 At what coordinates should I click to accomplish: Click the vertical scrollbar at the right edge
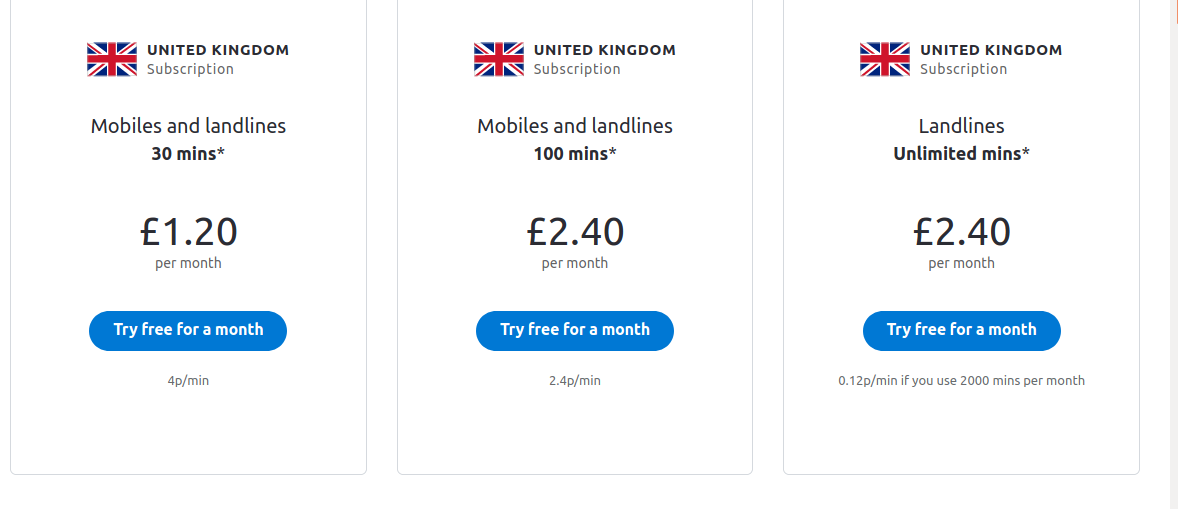point(1172,254)
